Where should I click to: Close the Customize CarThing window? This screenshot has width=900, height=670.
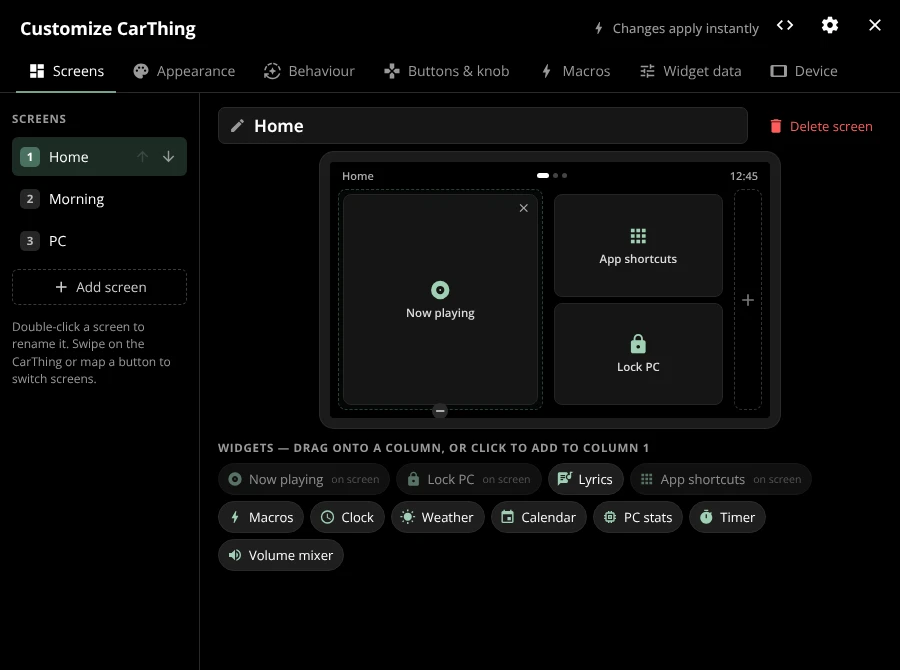click(875, 25)
